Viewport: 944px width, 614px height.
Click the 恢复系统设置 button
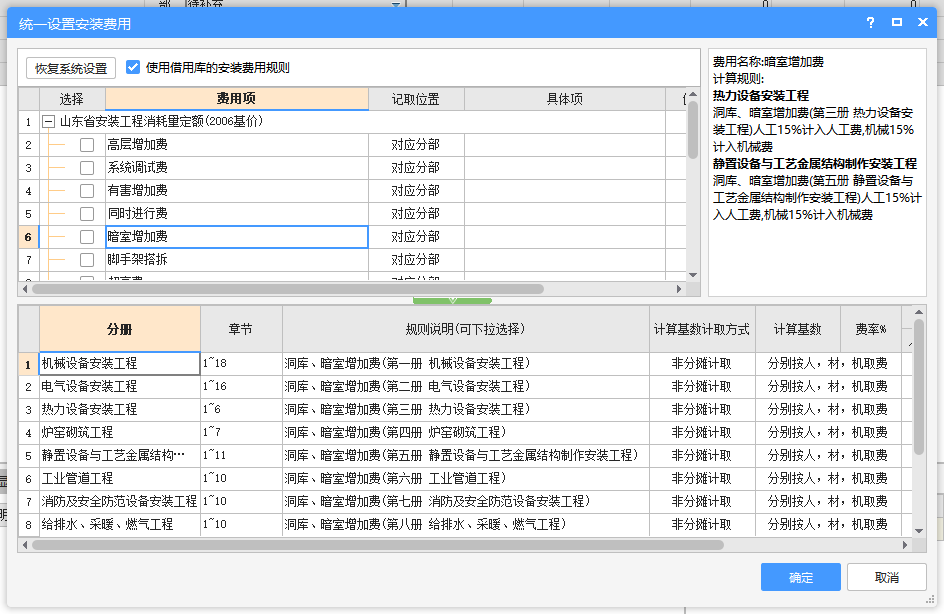[x=71, y=68]
